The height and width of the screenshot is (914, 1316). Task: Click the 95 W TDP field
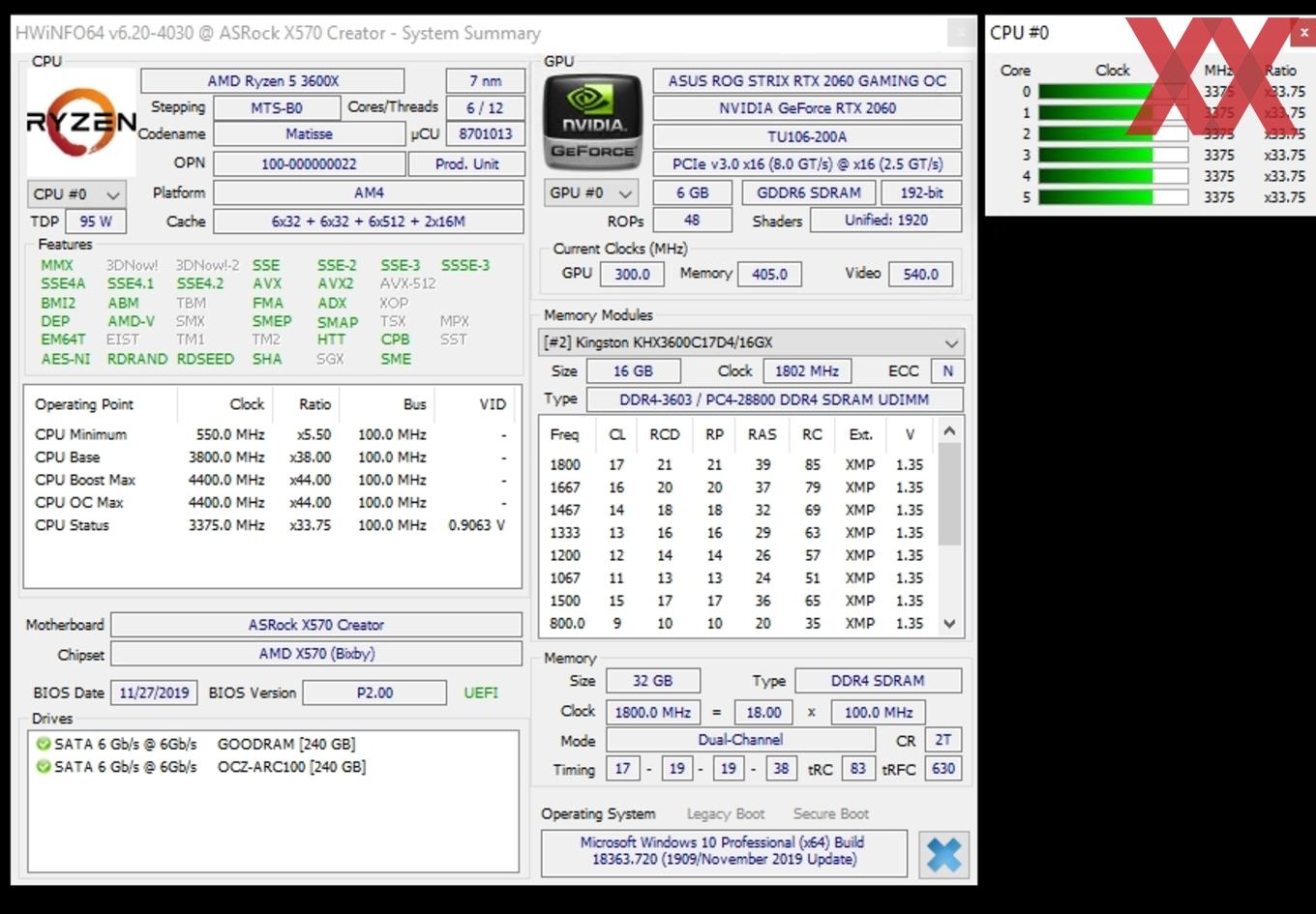(x=95, y=221)
